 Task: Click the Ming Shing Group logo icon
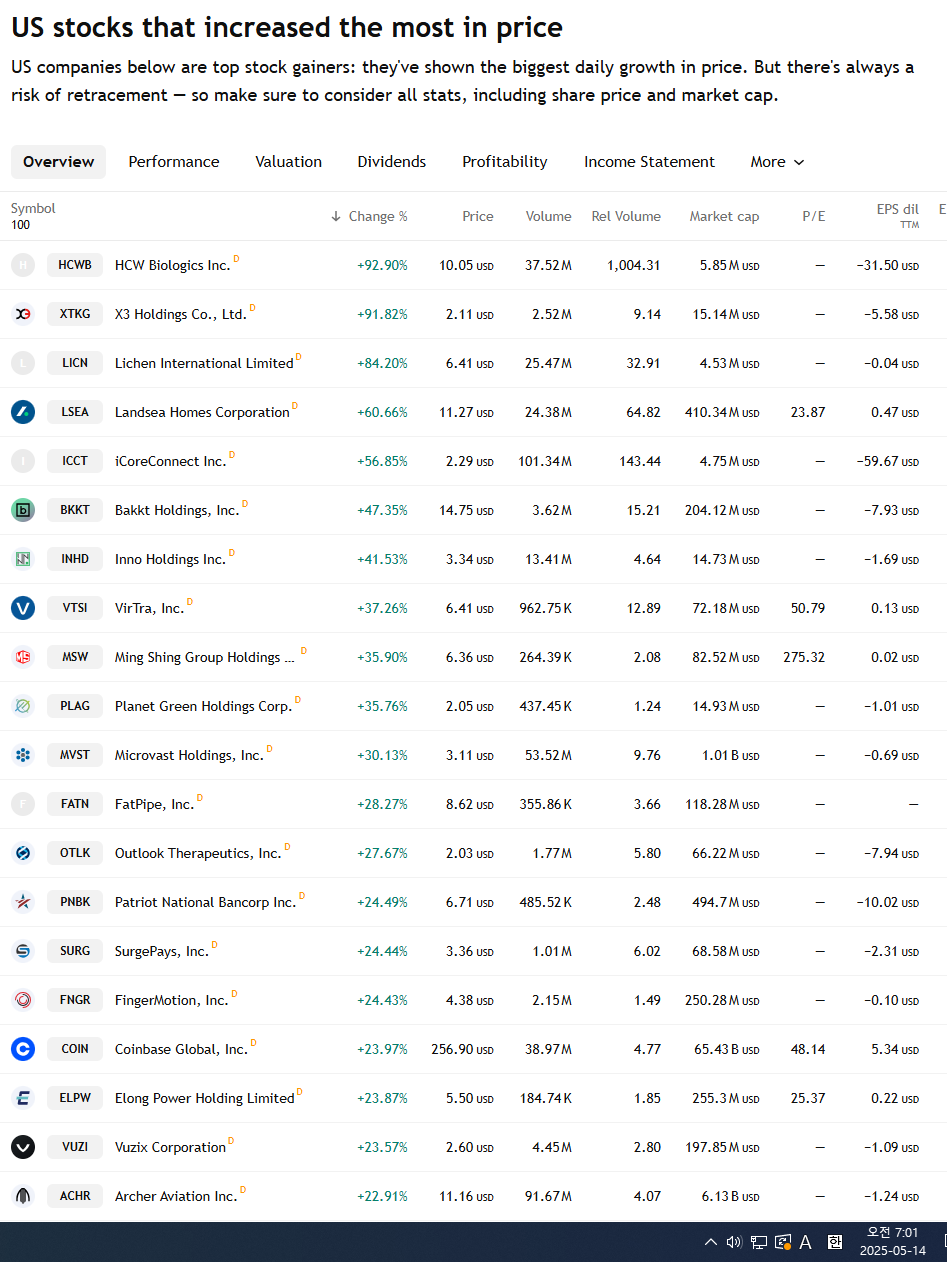[x=23, y=657]
